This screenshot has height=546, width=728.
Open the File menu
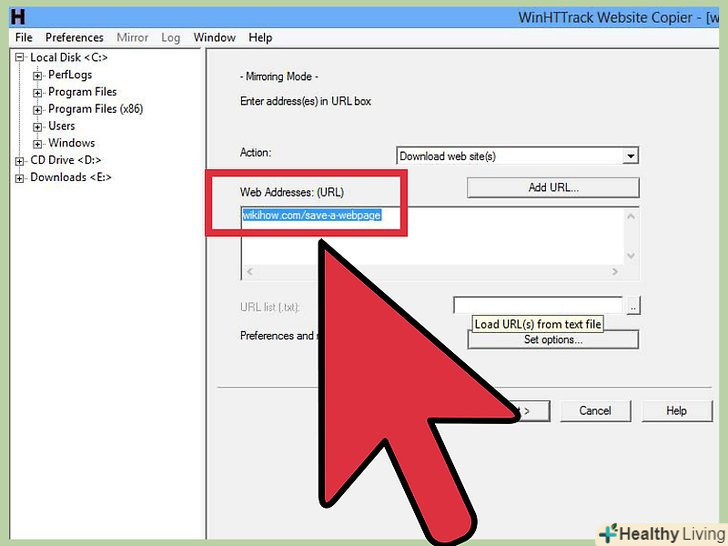[x=24, y=38]
